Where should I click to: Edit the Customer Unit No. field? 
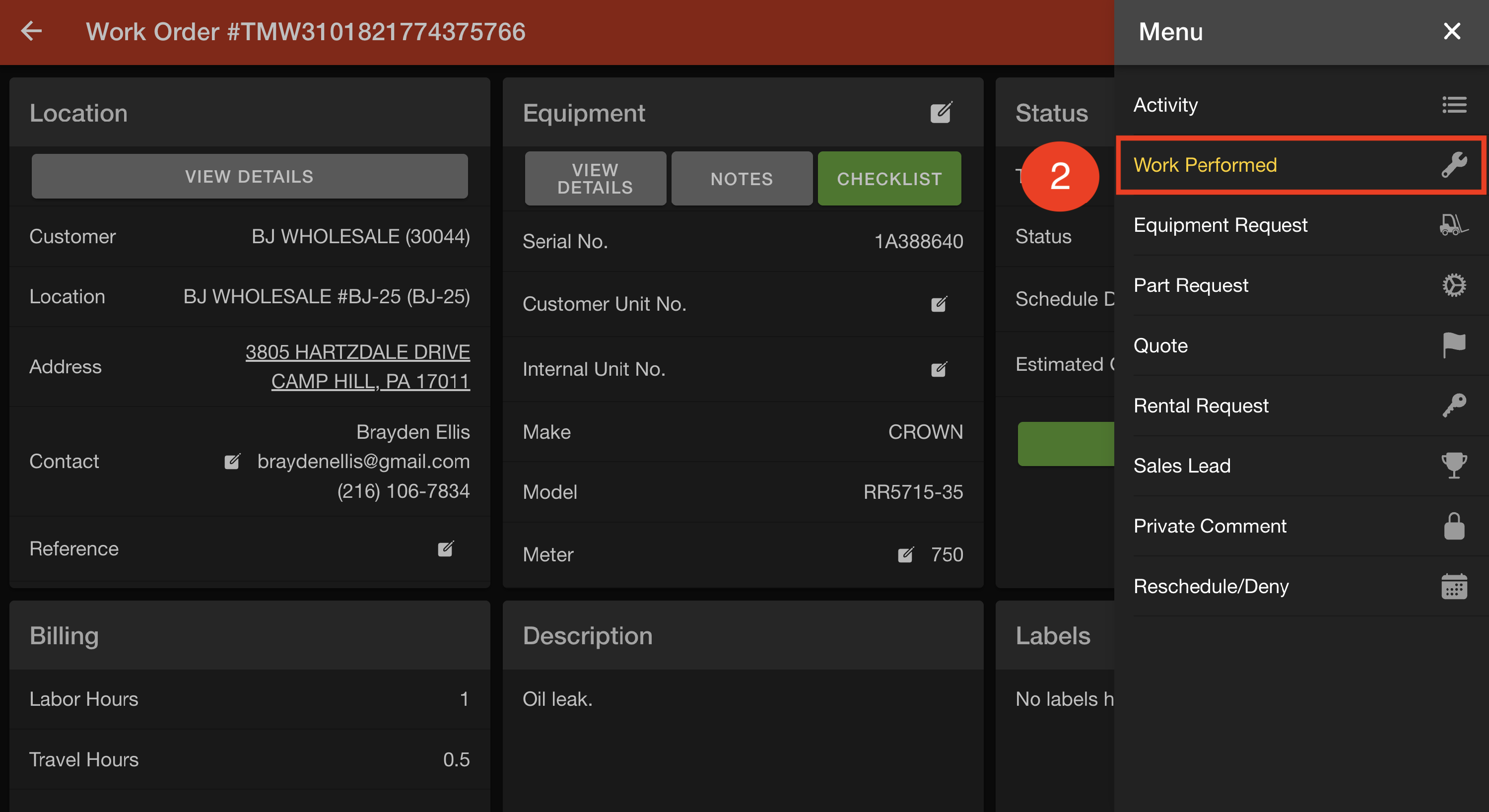point(939,304)
